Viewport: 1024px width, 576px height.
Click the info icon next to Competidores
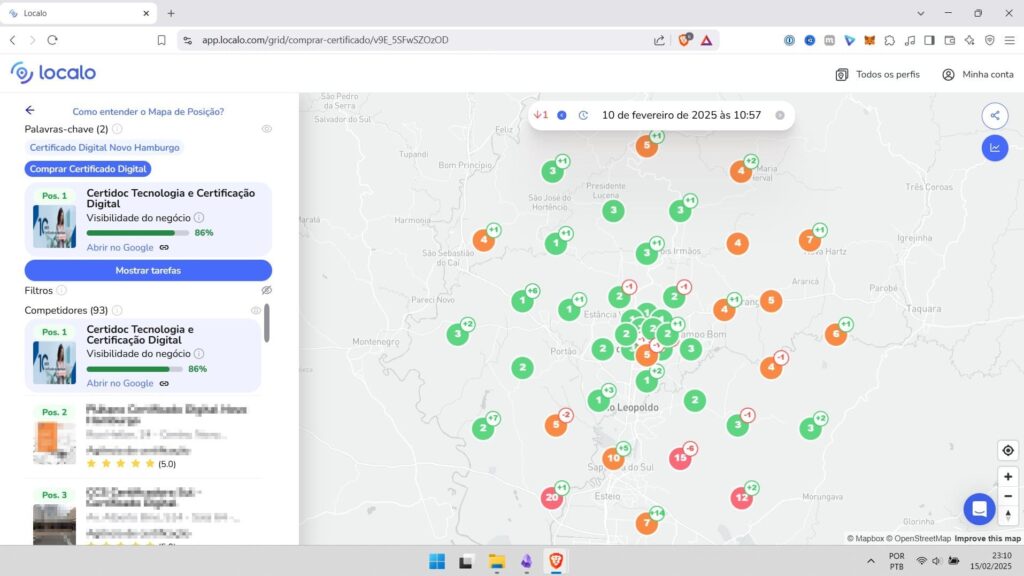[117, 310]
